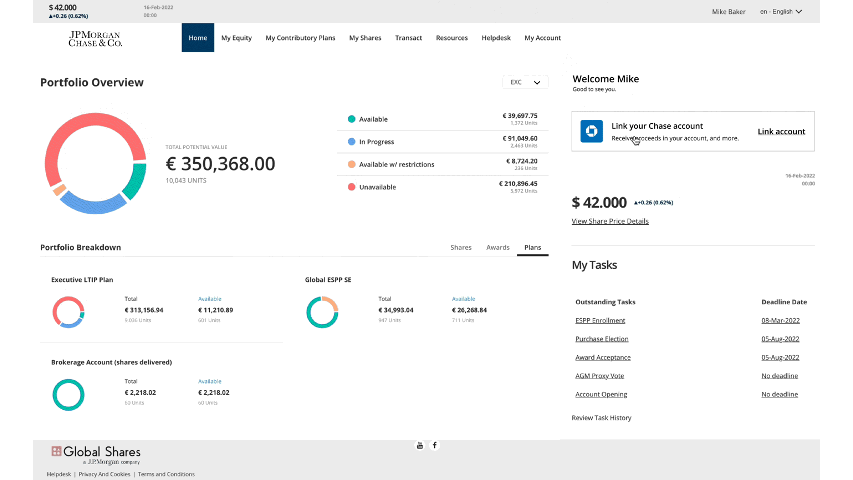Click the Facebook icon in the footer
Viewport: 853px width, 480px height.
434,446
